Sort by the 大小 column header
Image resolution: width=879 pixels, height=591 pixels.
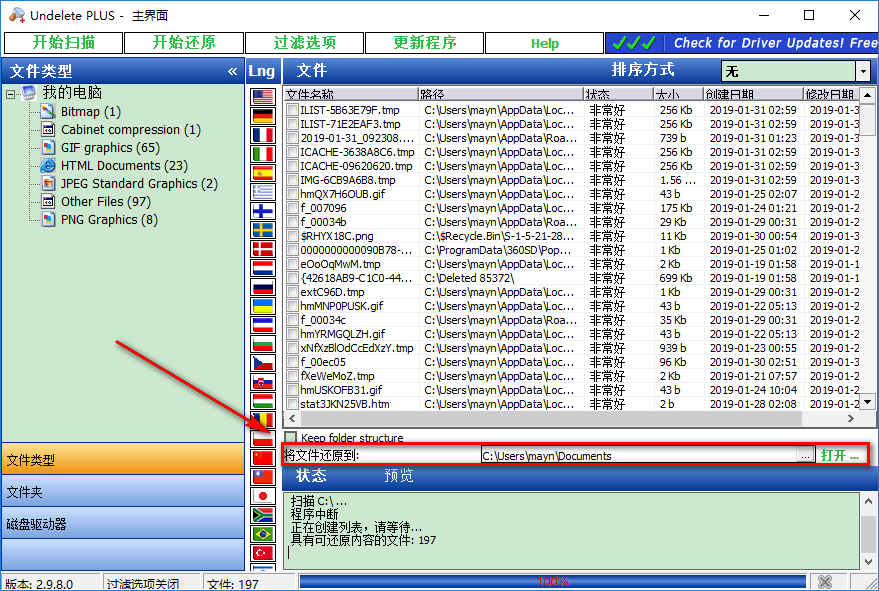[x=678, y=94]
